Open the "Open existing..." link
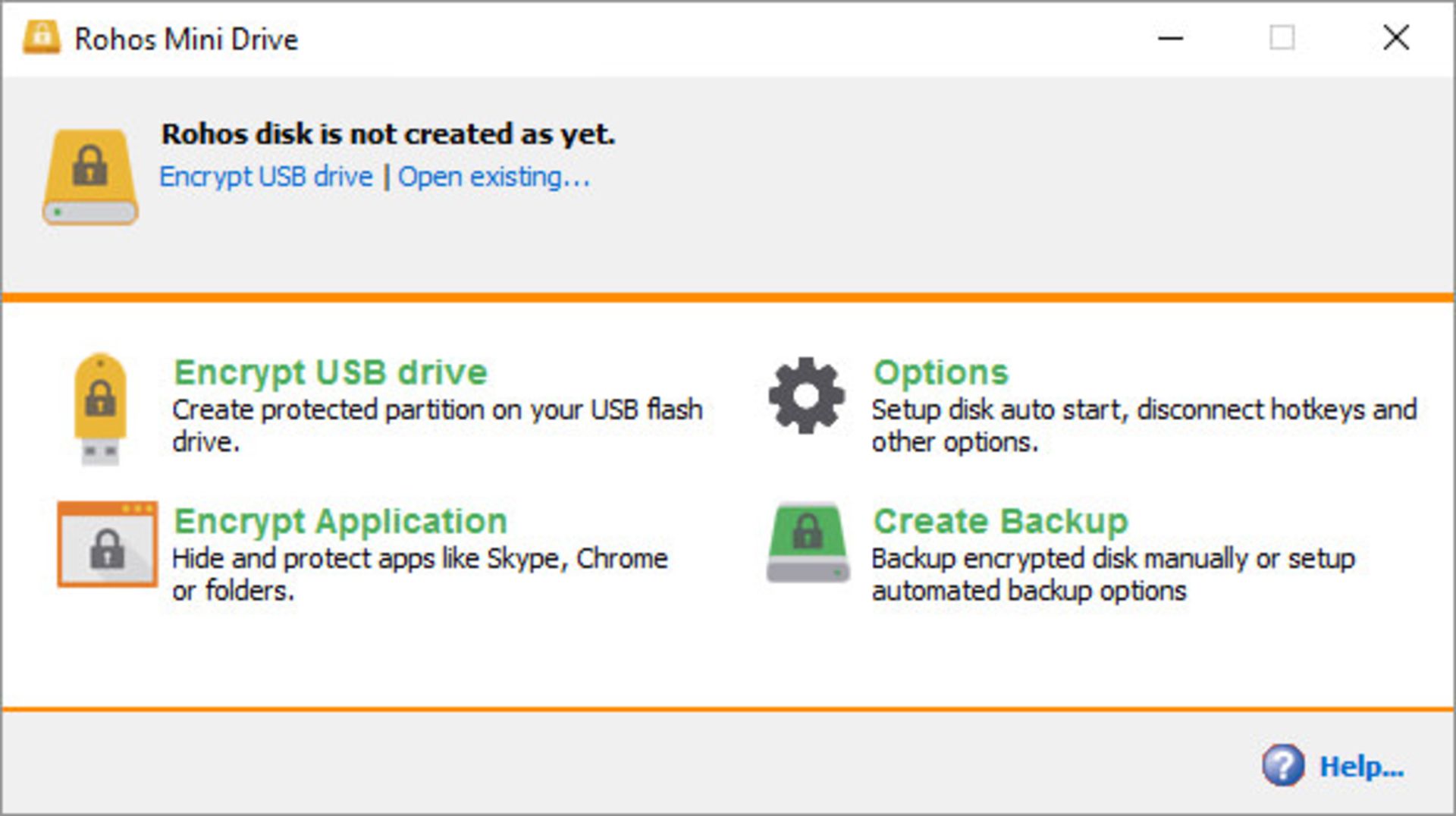 coord(494,177)
